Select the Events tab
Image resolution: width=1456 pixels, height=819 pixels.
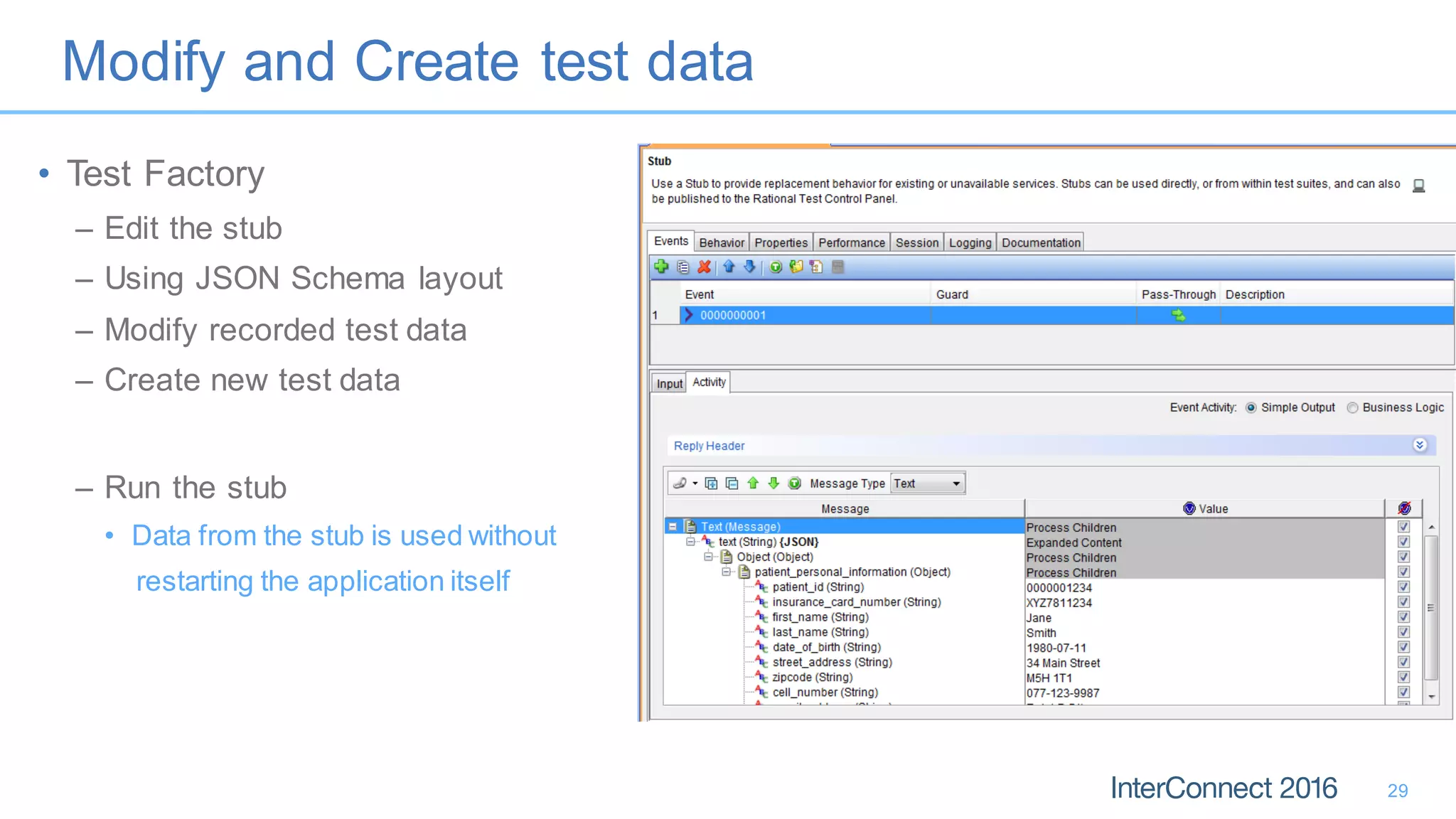(671, 241)
